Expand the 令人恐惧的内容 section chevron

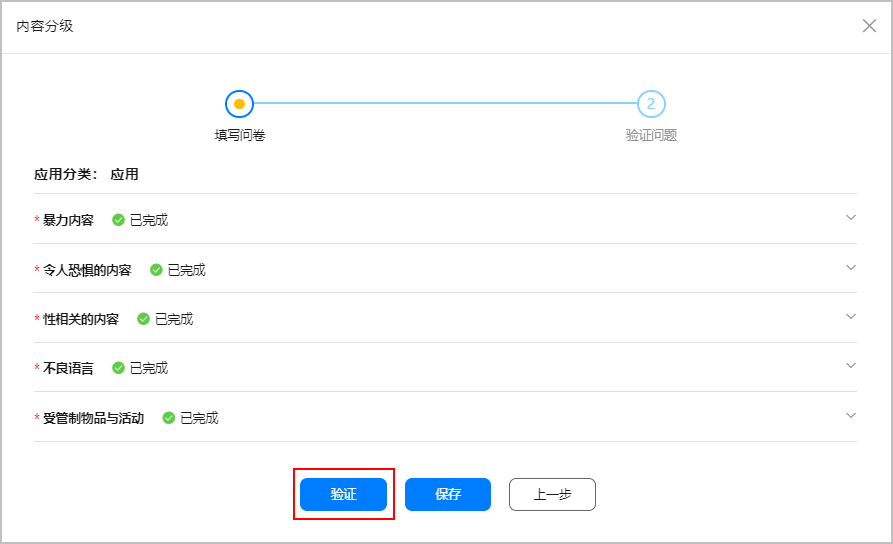[x=851, y=267]
